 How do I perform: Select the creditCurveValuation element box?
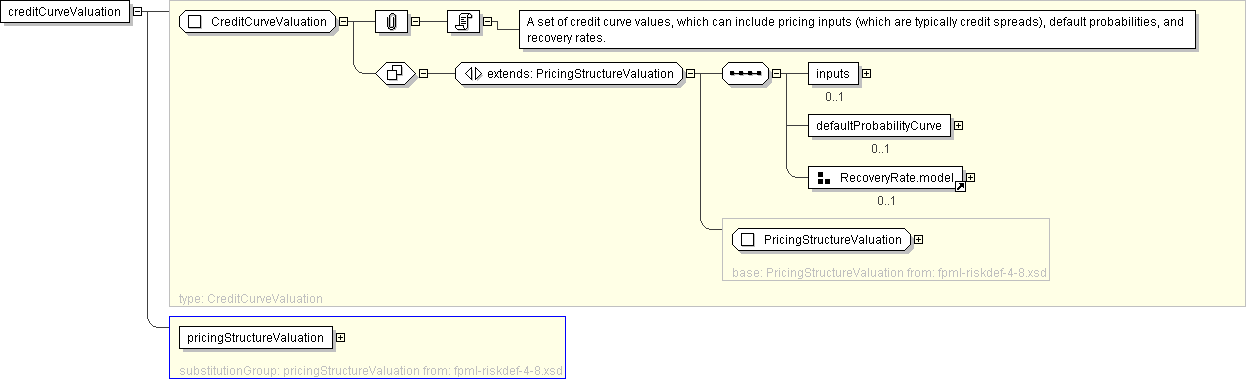pos(65,12)
